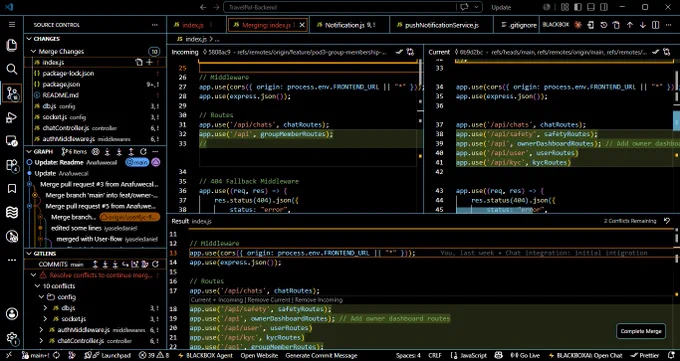Screen dimensions: 680x361
Task: Refresh the GitLens Commits view
Action: (x=155, y=264)
